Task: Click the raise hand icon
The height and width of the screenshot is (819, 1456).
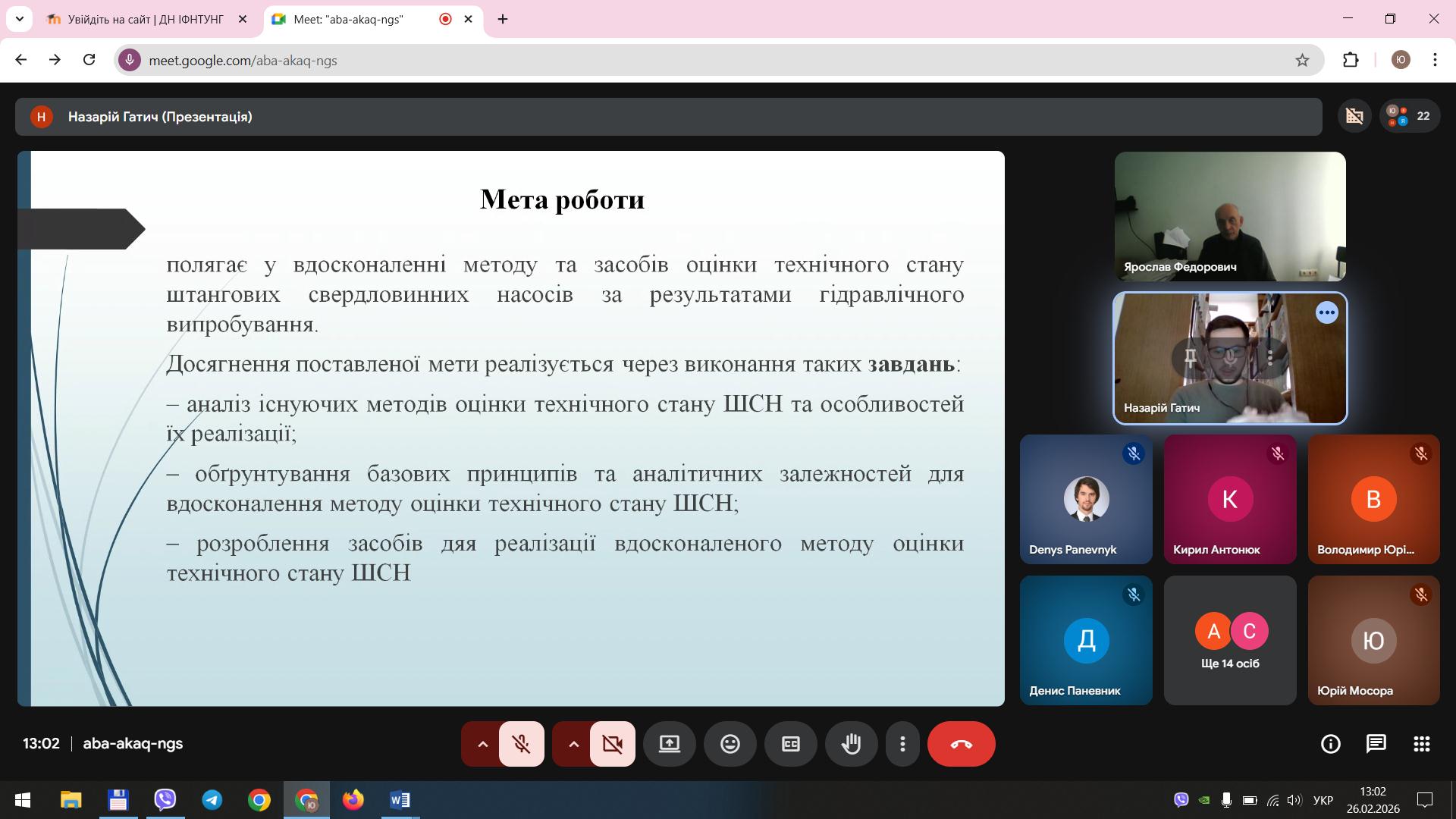Action: tap(851, 744)
